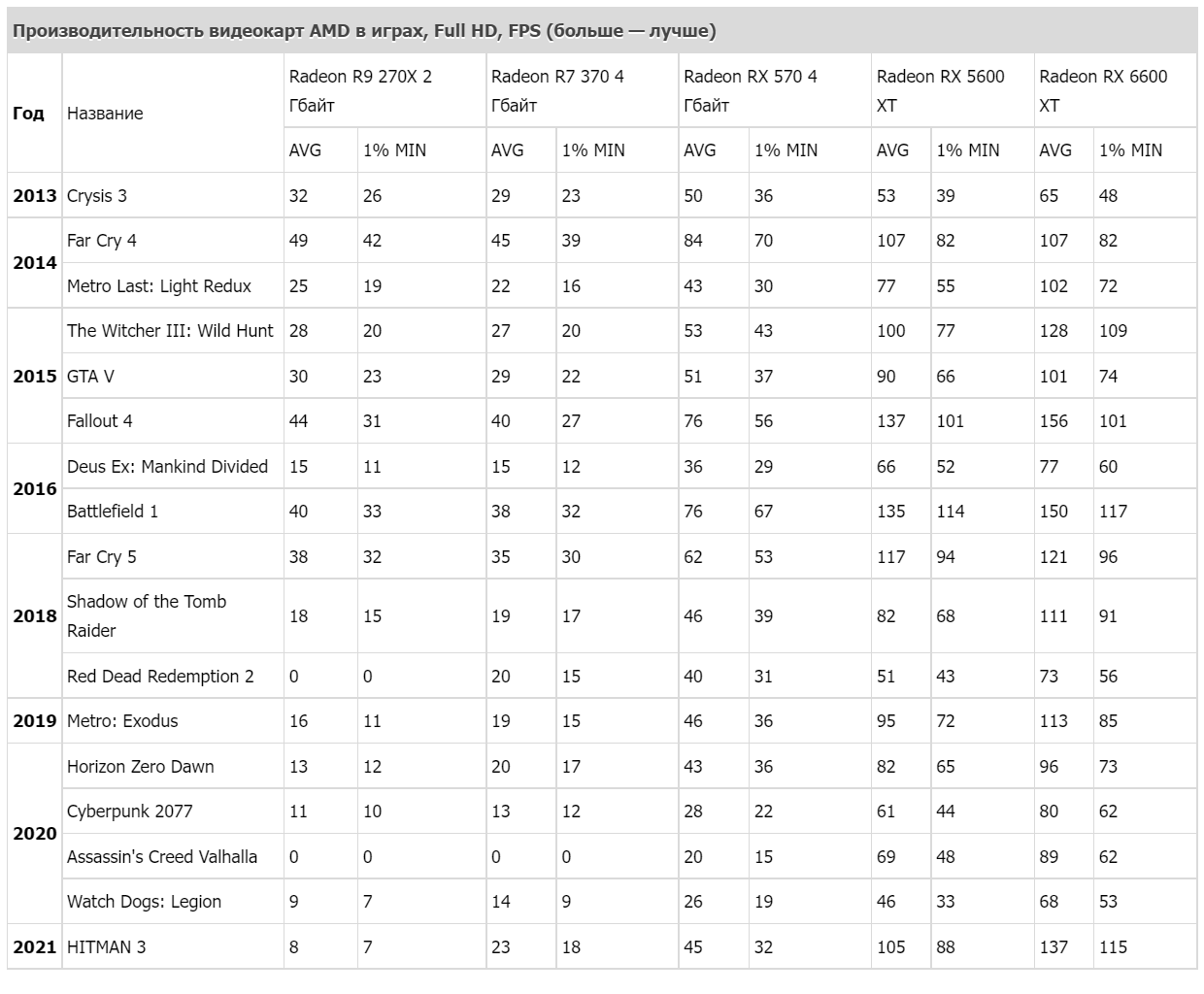The image size is (1204, 994).
Task: Select 'The Witcher III: Wild Hunt' row title
Action: [x=170, y=331]
